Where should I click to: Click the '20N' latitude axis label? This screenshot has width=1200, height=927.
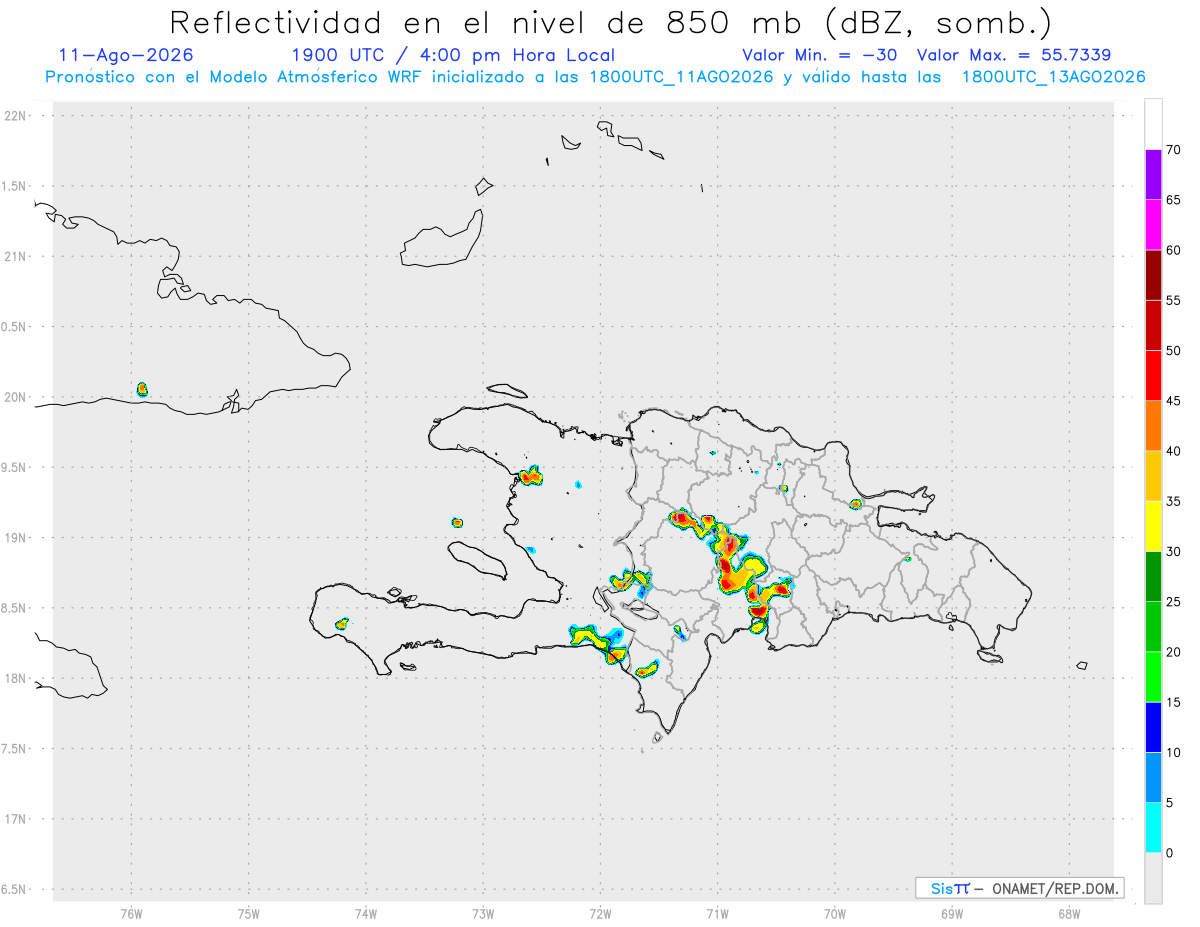(16, 397)
